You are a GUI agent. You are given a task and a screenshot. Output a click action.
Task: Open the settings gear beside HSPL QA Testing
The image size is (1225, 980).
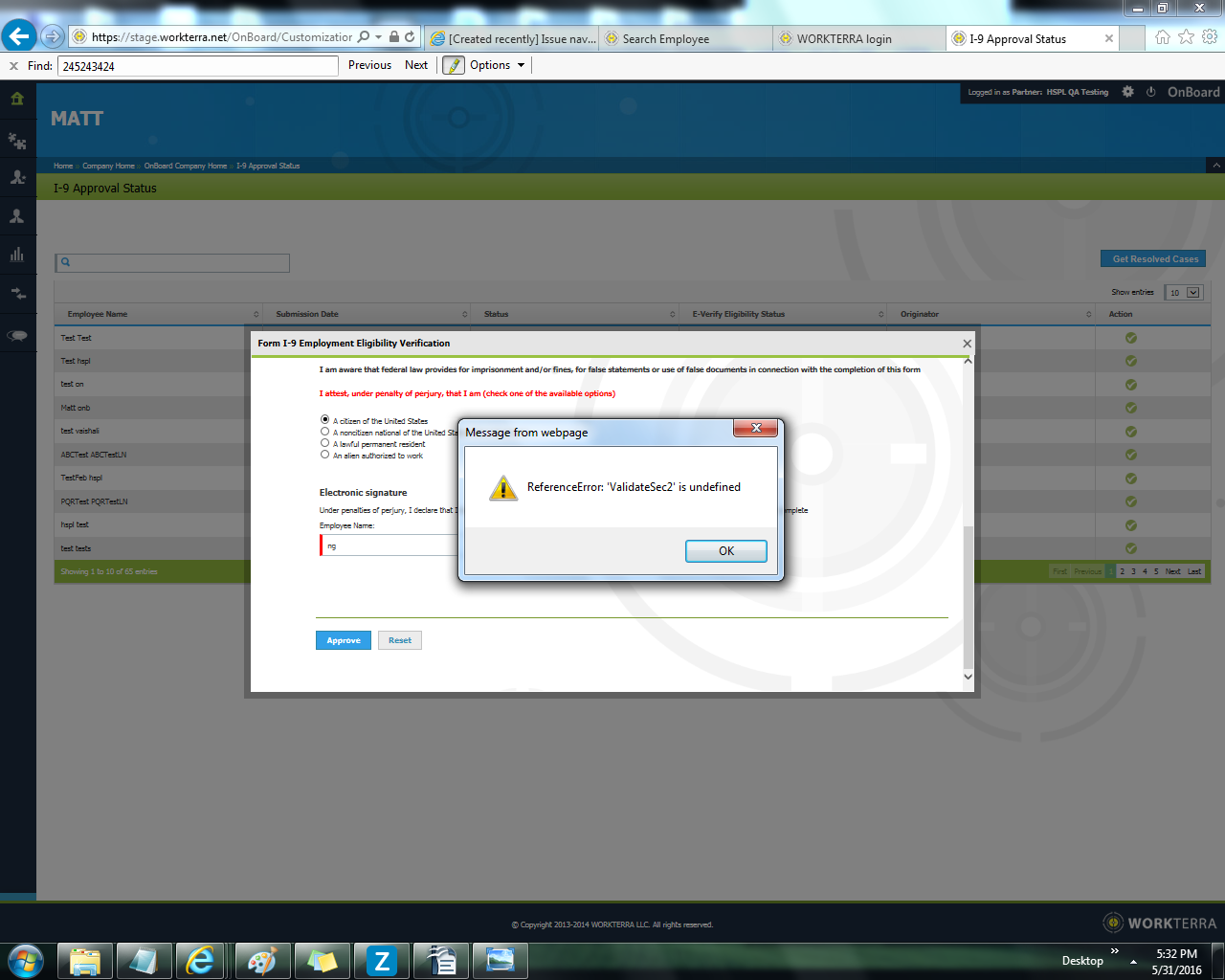click(x=1127, y=92)
